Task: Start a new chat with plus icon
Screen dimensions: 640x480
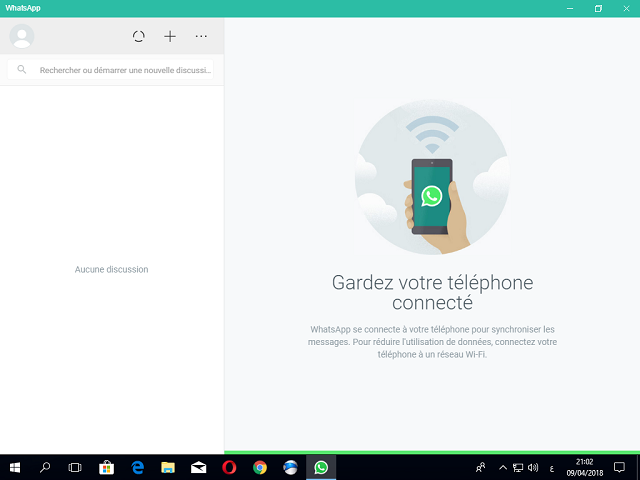Action: pyautogui.click(x=170, y=36)
